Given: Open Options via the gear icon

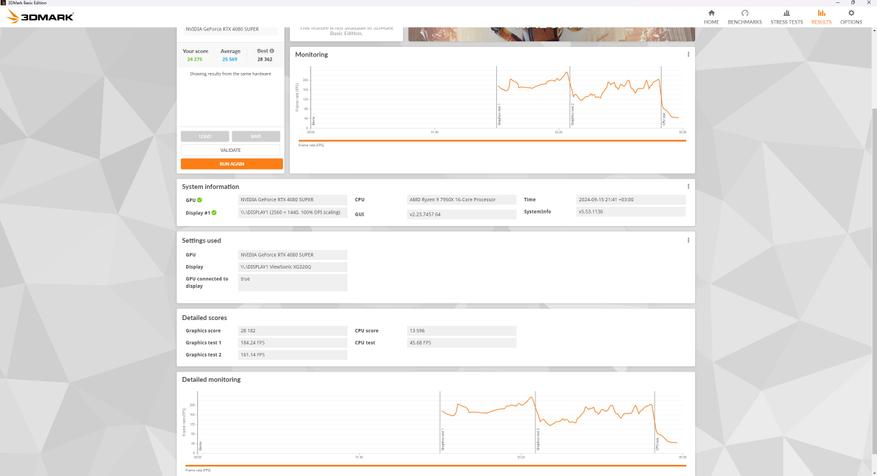Looking at the screenshot, I should click(x=851, y=13).
